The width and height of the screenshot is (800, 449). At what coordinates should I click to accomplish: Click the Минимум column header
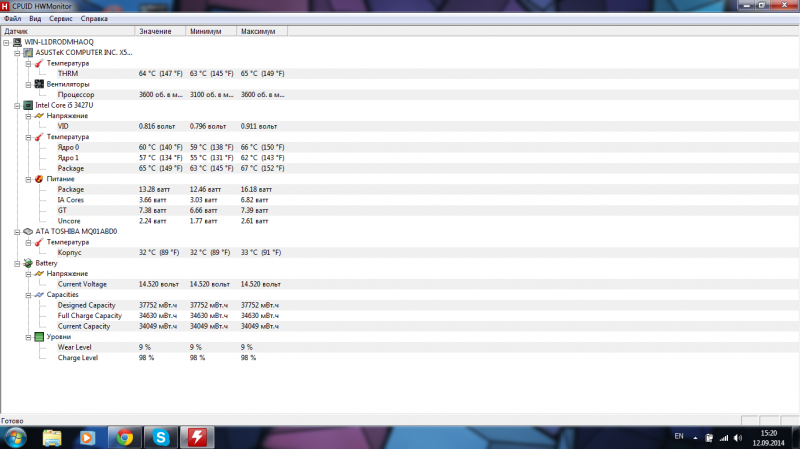tap(211, 31)
